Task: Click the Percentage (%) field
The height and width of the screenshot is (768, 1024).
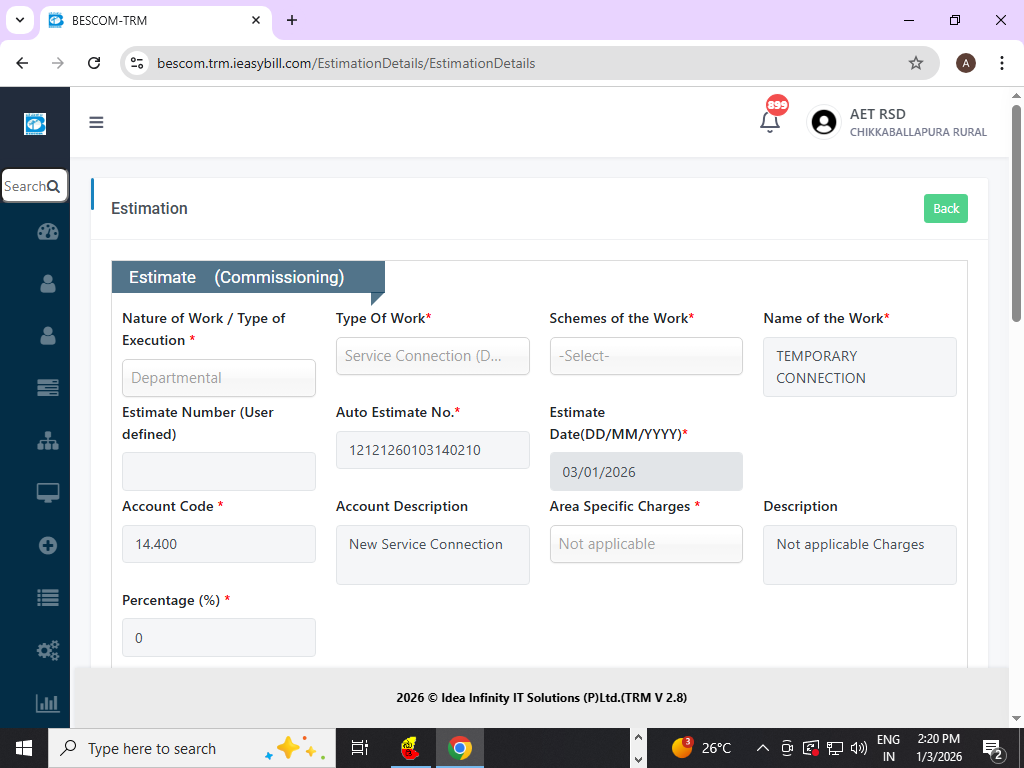Action: click(219, 637)
